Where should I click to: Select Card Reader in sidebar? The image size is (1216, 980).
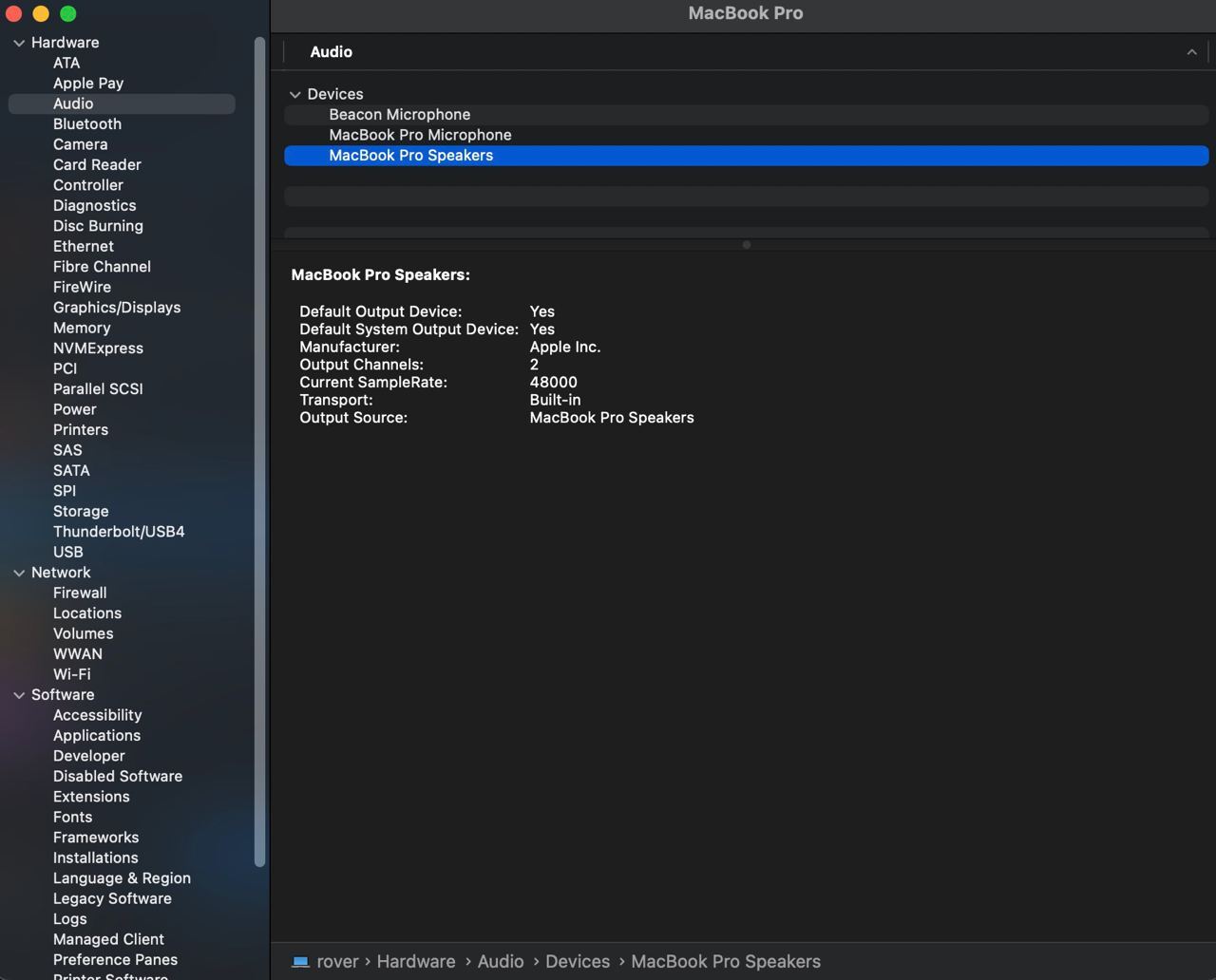coord(97,165)
